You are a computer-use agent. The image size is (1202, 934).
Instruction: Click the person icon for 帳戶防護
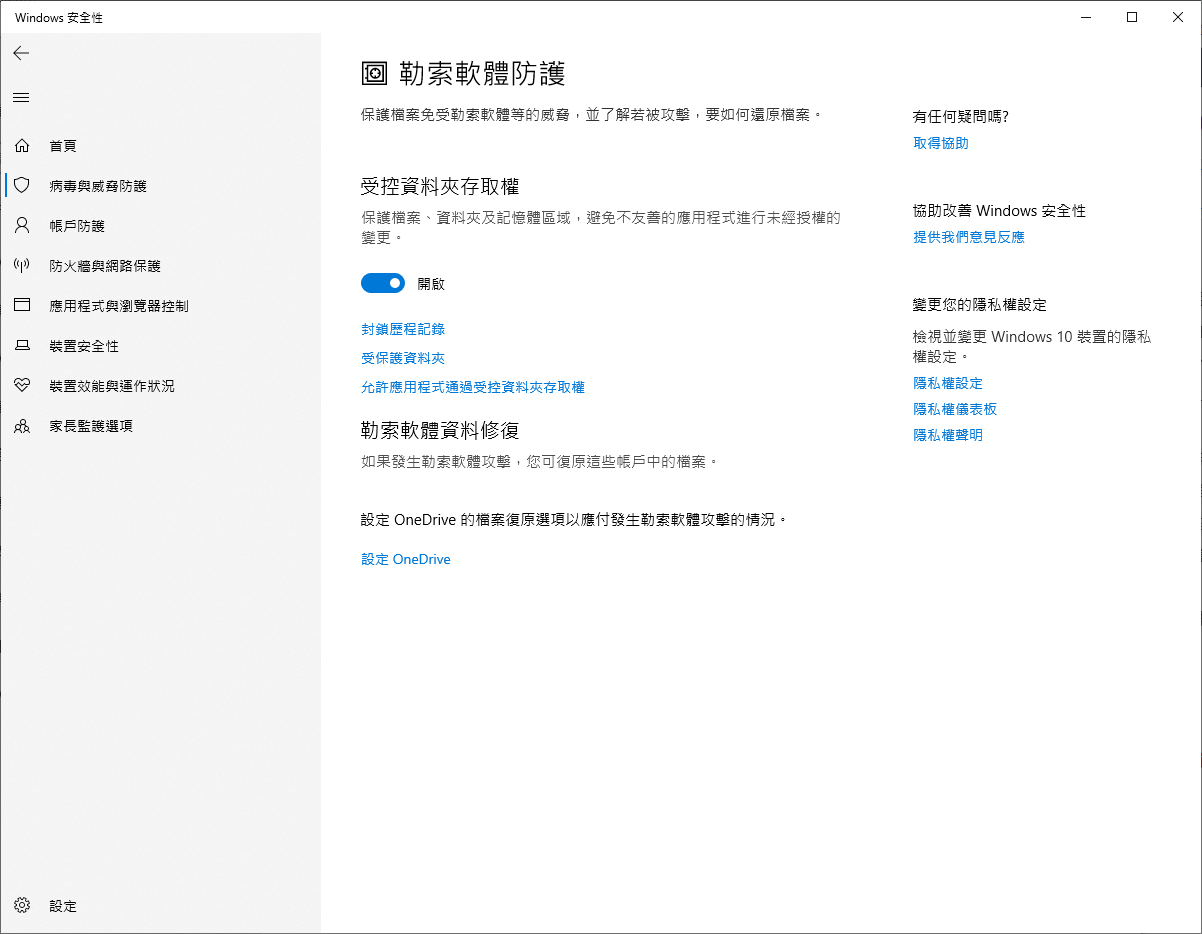pos(22,226)
